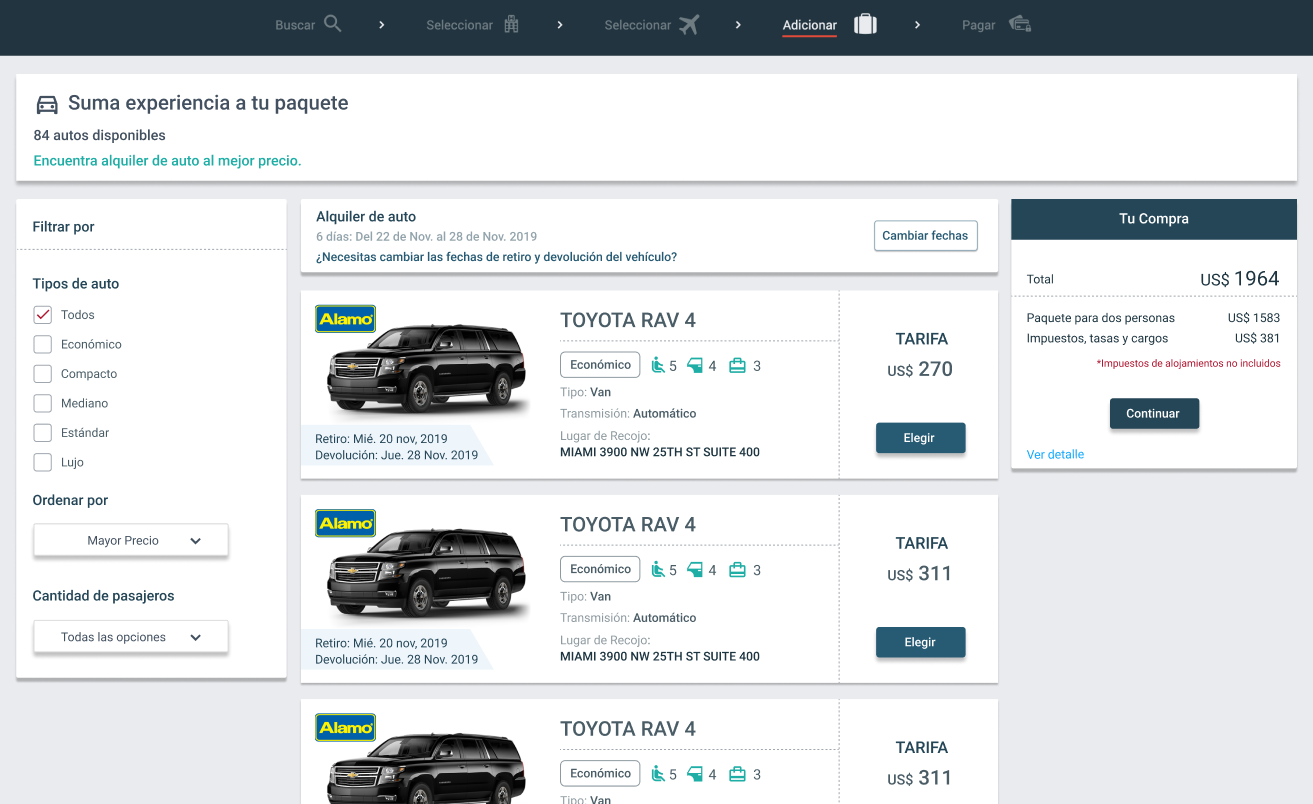This screenshot has height=804, width=1313.
Task: Uncheck the Todos car type checkbox
Action: [x=43, y=315]
